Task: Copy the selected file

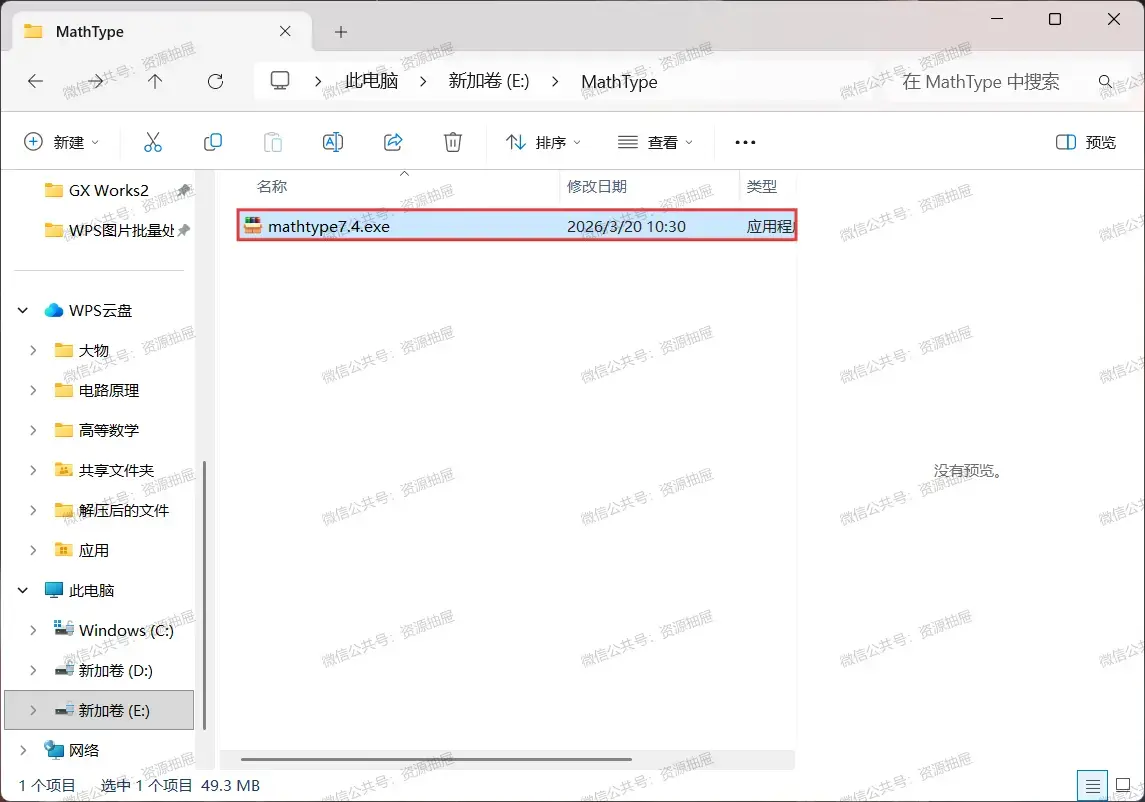Action: [x=212, y=142]
